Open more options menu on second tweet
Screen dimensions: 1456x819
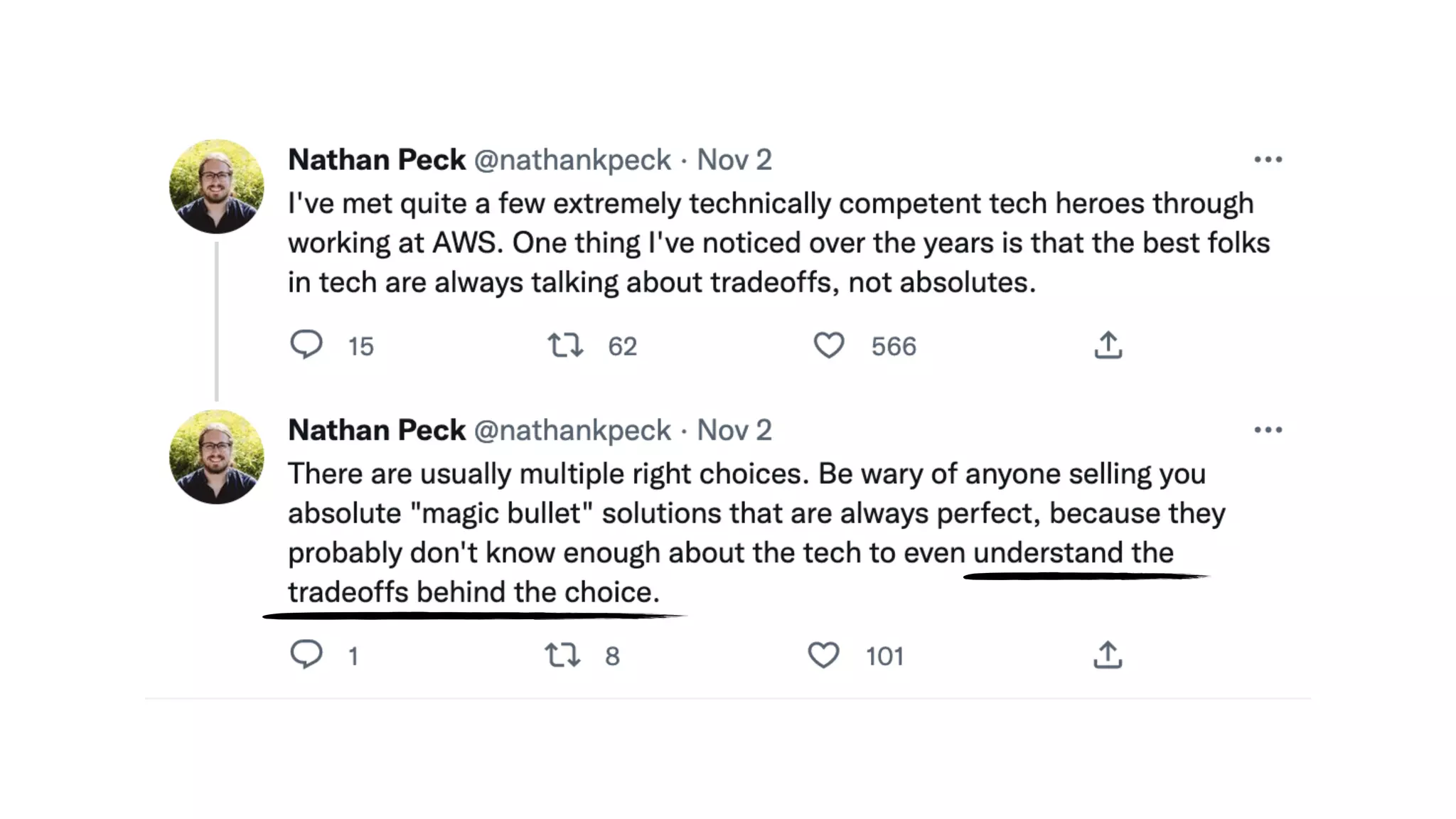pyautogui.click(x=1268, y=429)
